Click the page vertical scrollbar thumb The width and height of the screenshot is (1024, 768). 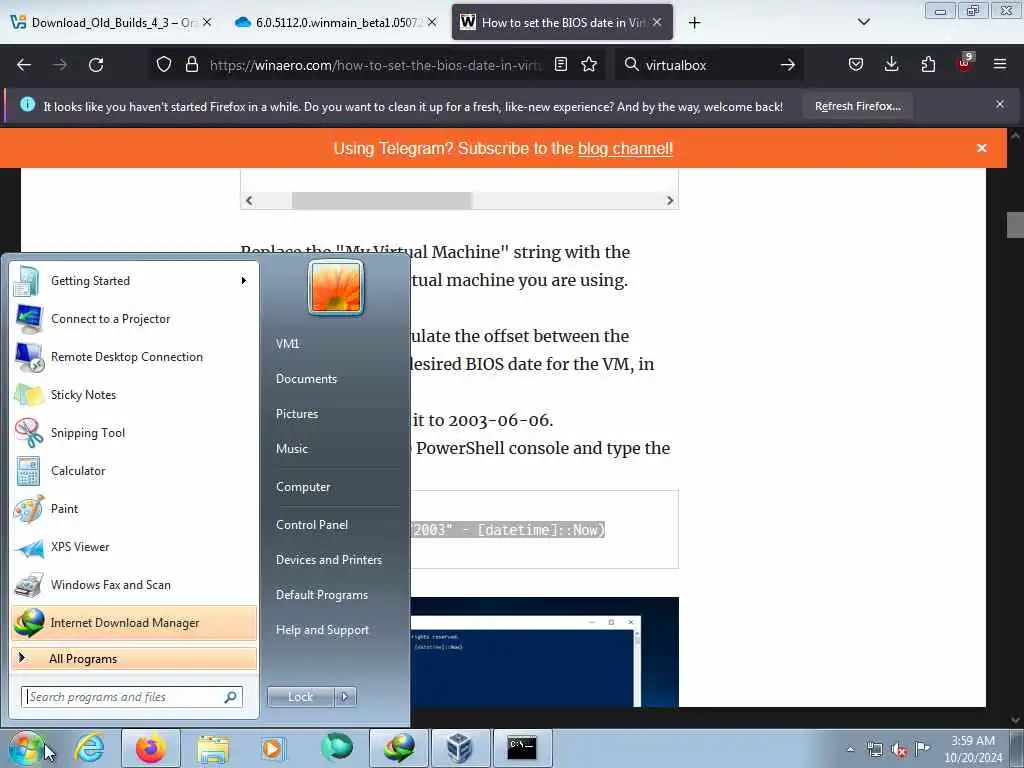coord(1015,225)
